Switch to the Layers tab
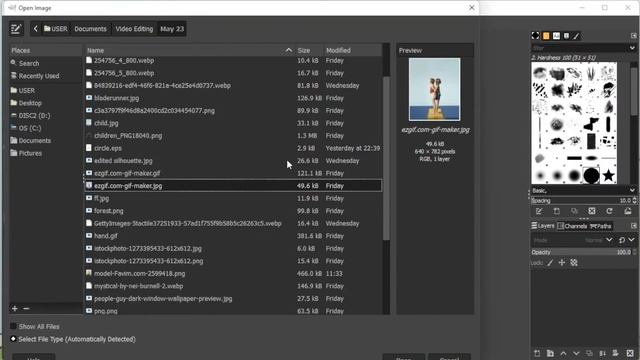The image size is (640, 360). click(x=543, y=226)
